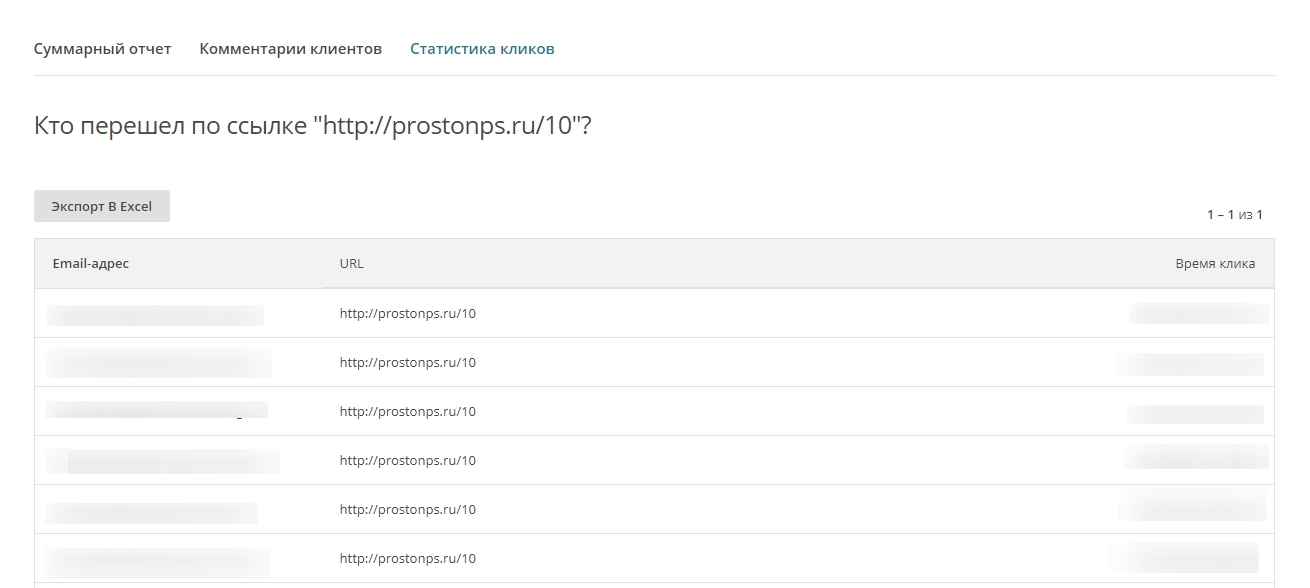The image size is (1310, 588).
Task: Sort by the Email-адрес column header
Action: 91,264
